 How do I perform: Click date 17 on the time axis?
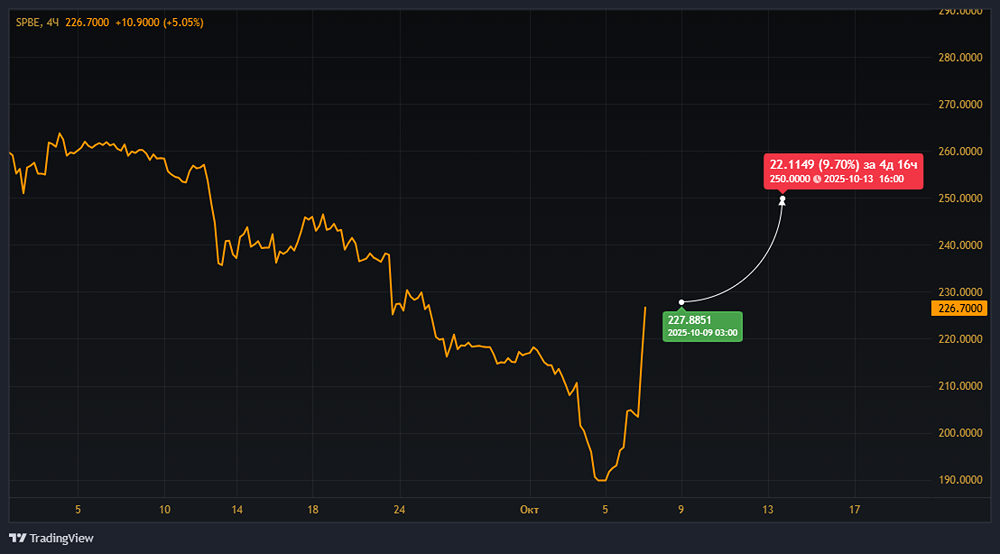click(854, 509)
